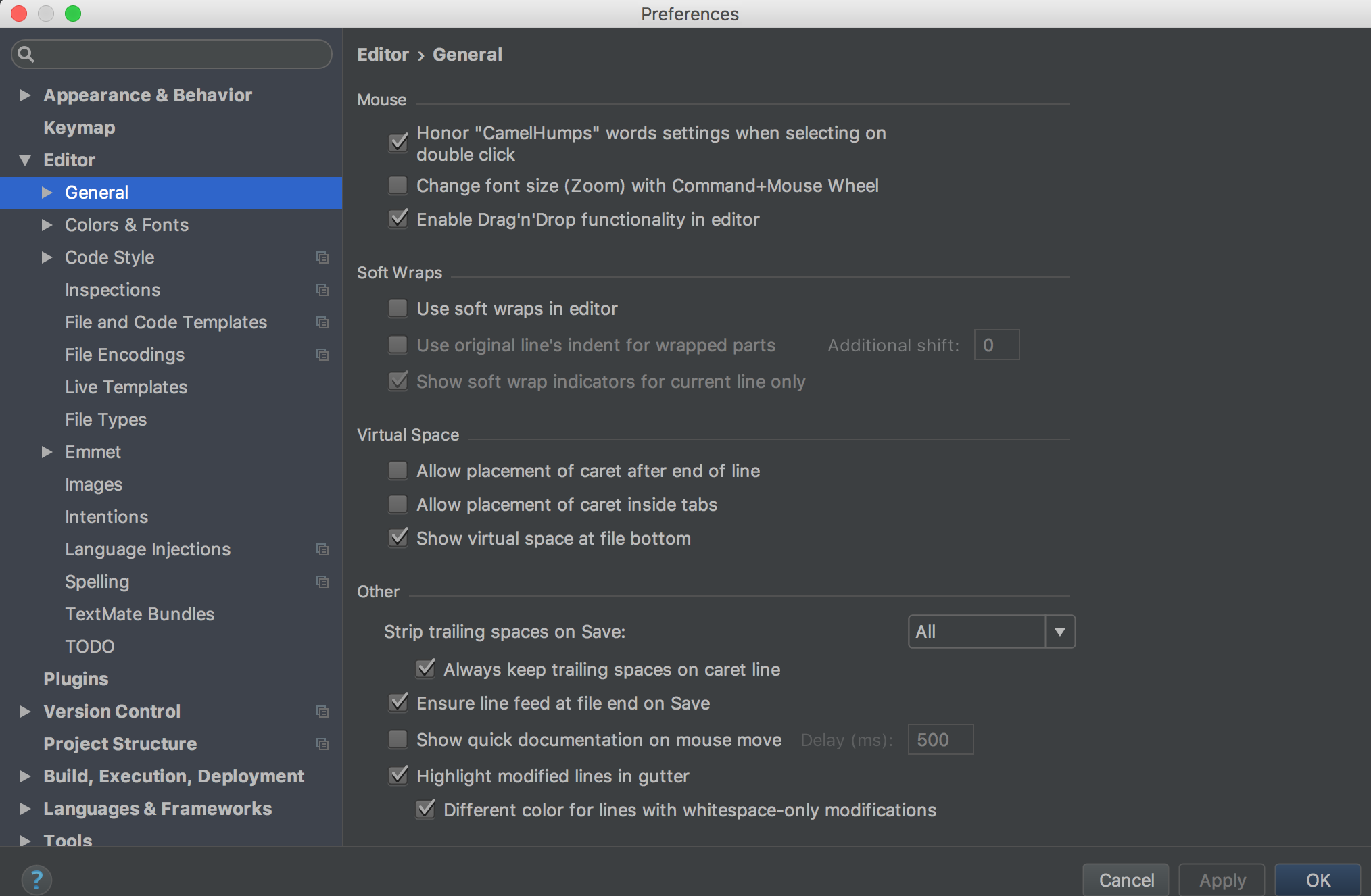Toggle Honor CamelHumps words checkbox
Viewport: 1371px width, 896px height.
[x=398, y=143]
